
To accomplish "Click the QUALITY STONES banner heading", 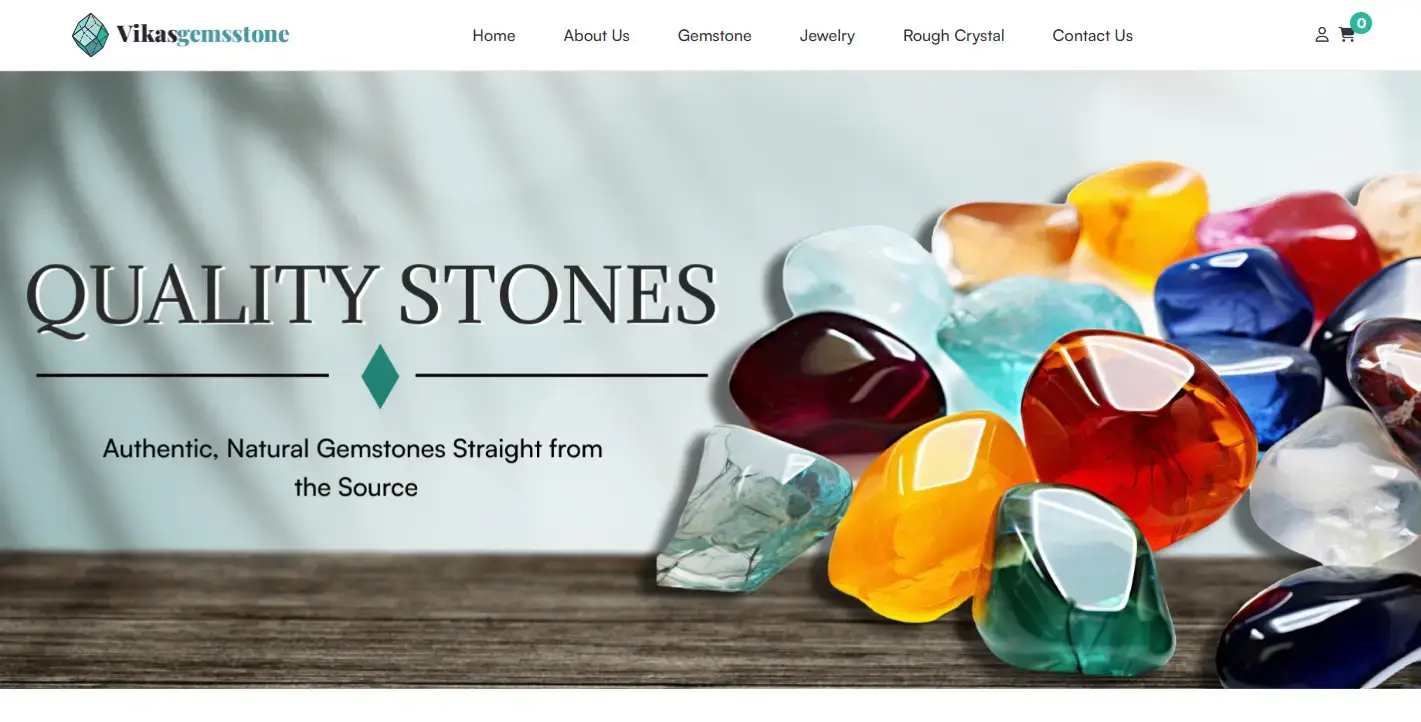I will [x=372, y=296].
